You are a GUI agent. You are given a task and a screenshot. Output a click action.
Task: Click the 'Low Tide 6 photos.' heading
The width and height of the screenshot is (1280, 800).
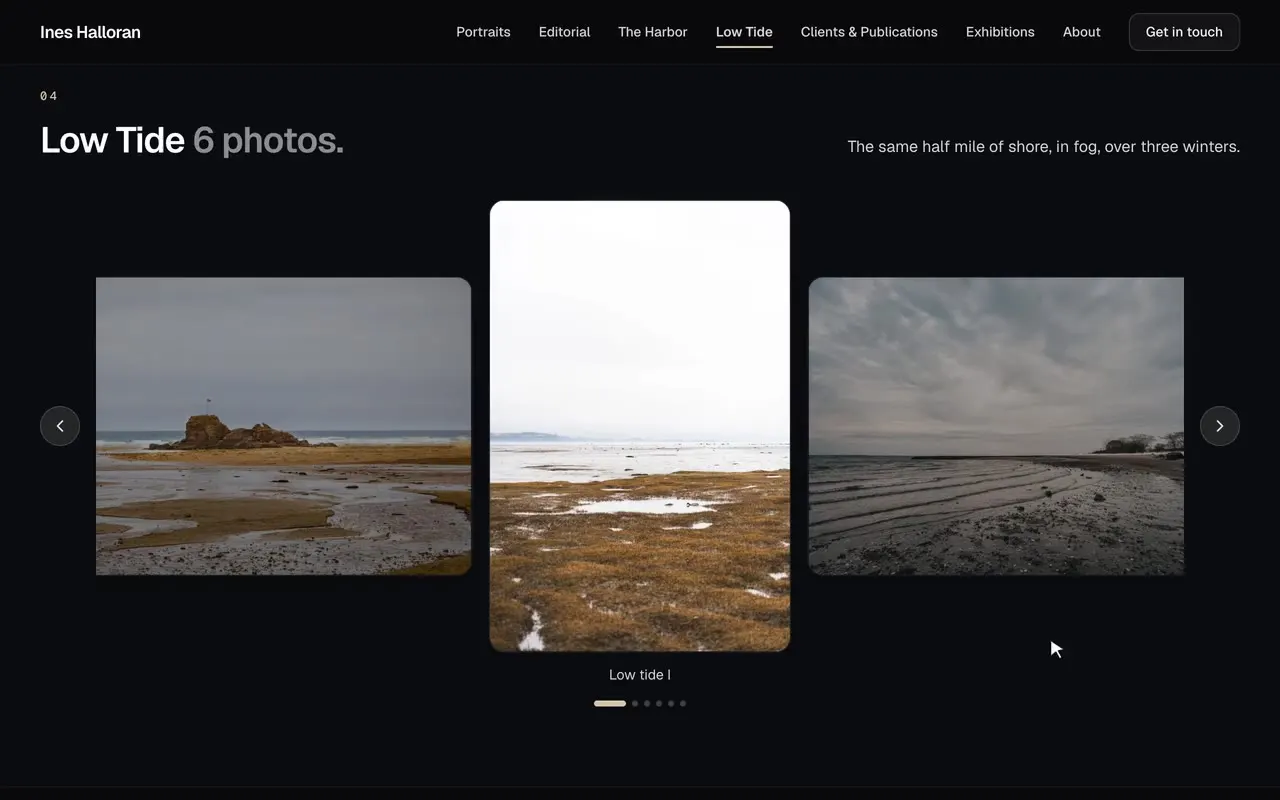tap(192, 140)
